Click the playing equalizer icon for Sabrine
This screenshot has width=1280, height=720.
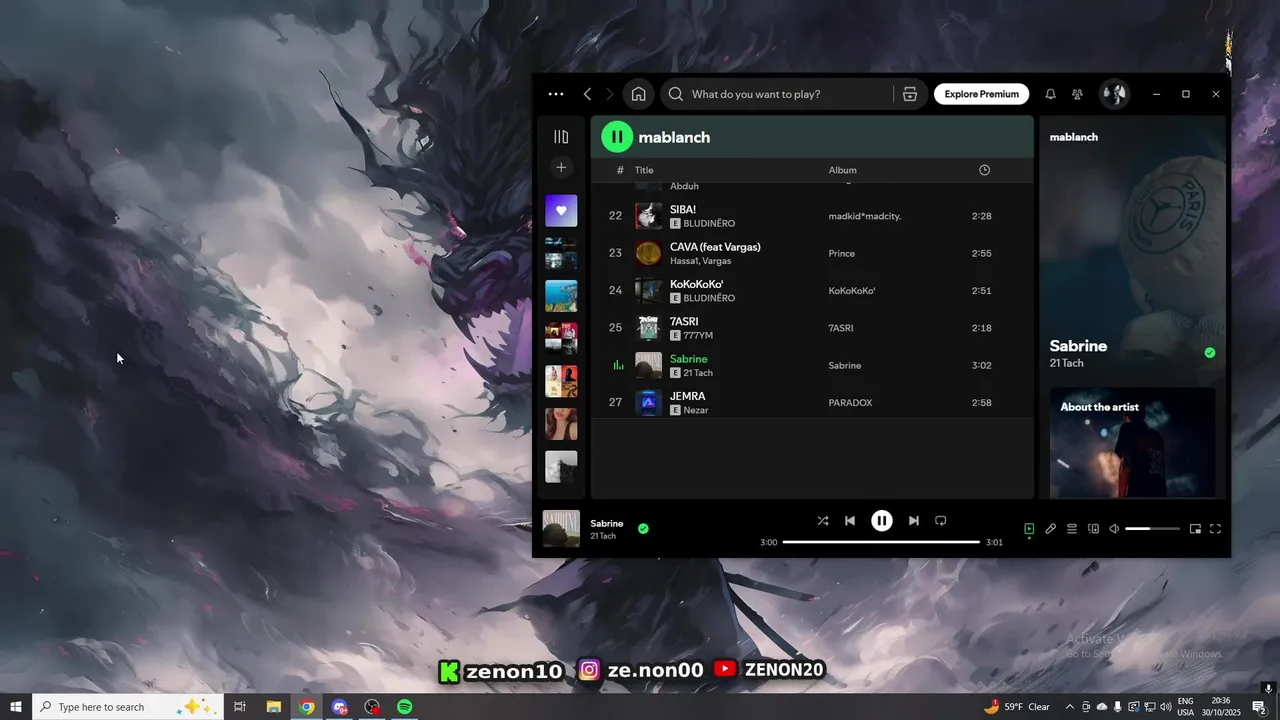[x=618, y=366]
